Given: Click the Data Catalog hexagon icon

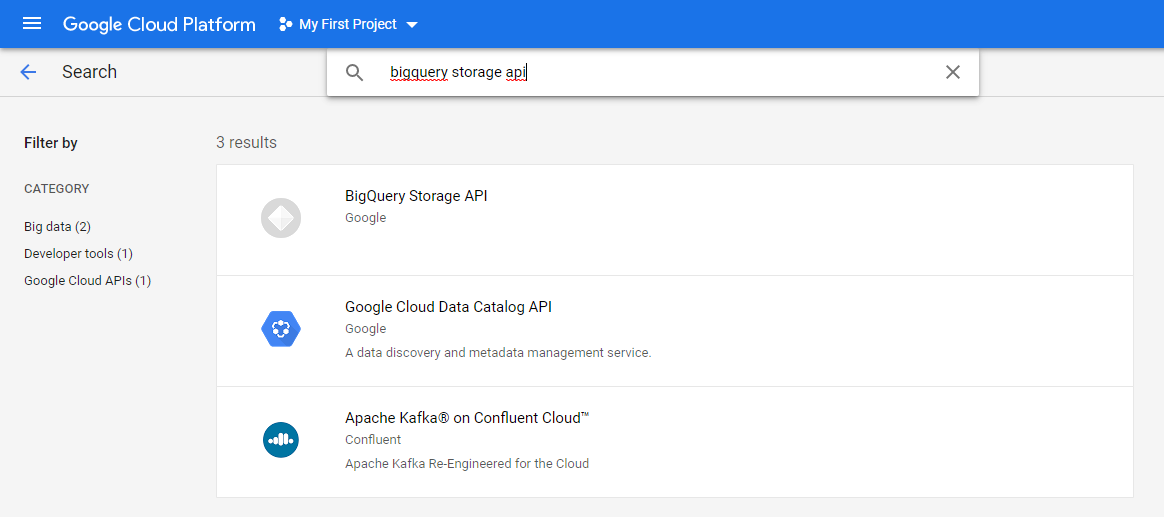Looking at the screenshot, I should pyautogui.click(x=281, y=329).
